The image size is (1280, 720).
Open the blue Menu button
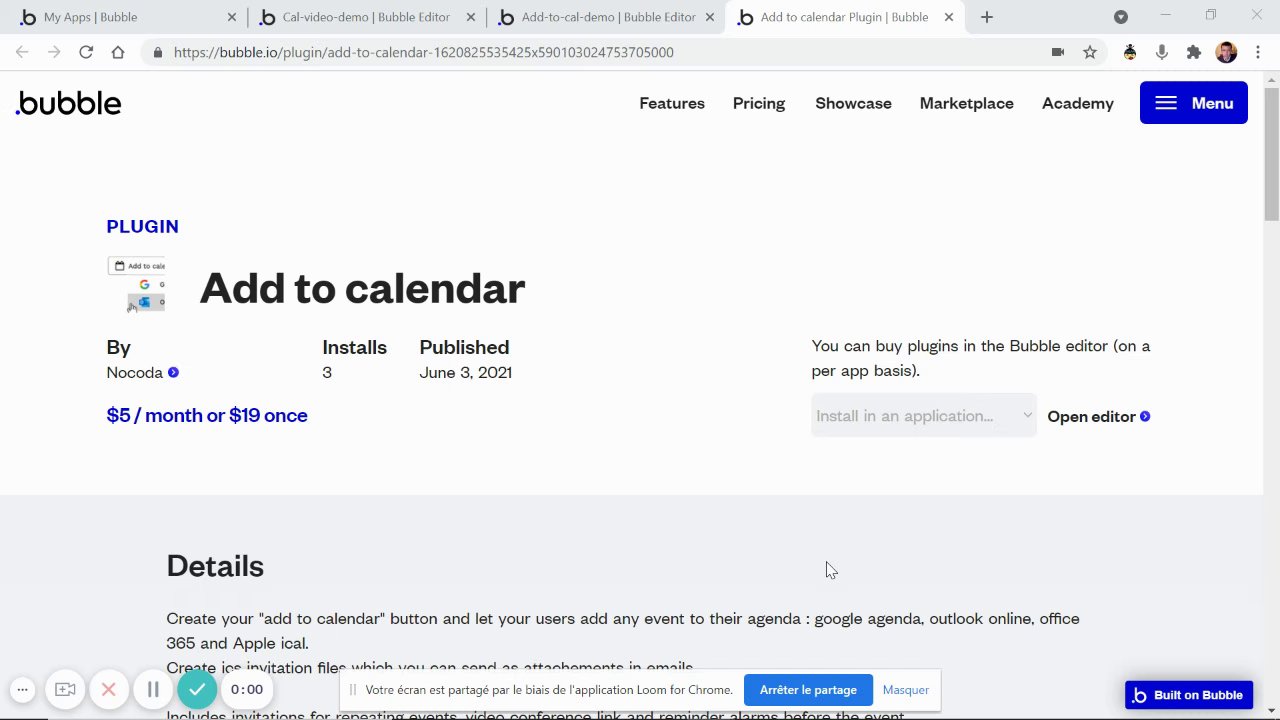(1193, 103)
